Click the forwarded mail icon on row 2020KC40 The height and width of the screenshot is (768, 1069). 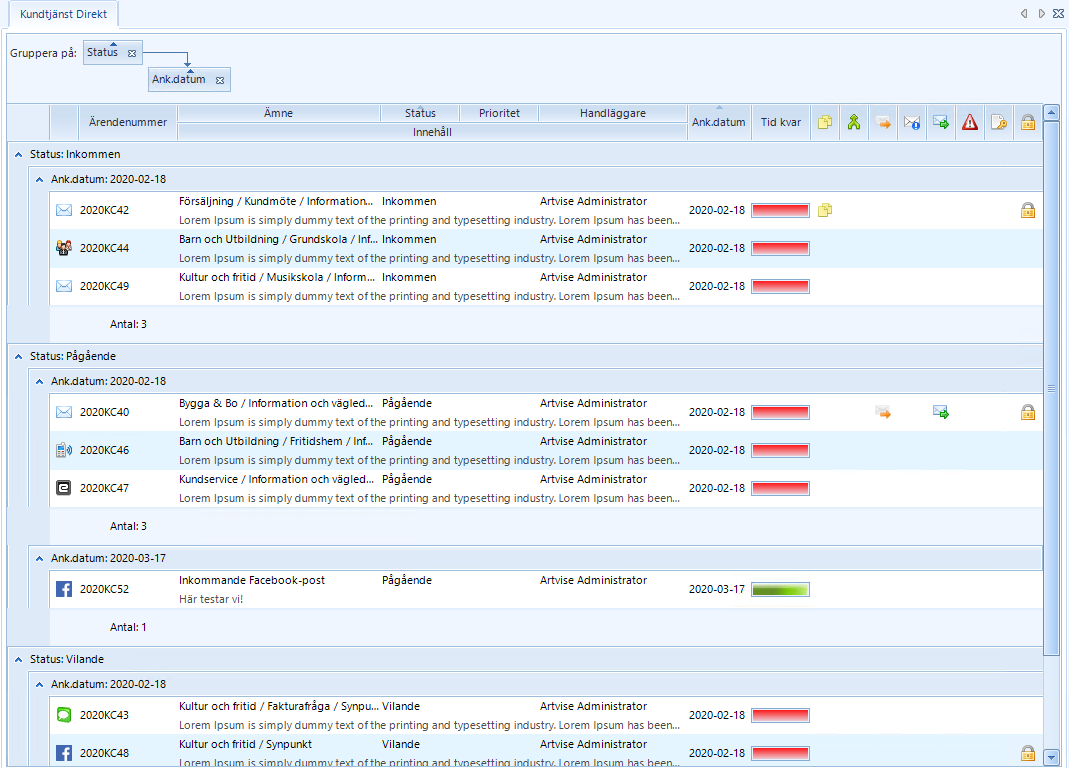click(883, 412)
